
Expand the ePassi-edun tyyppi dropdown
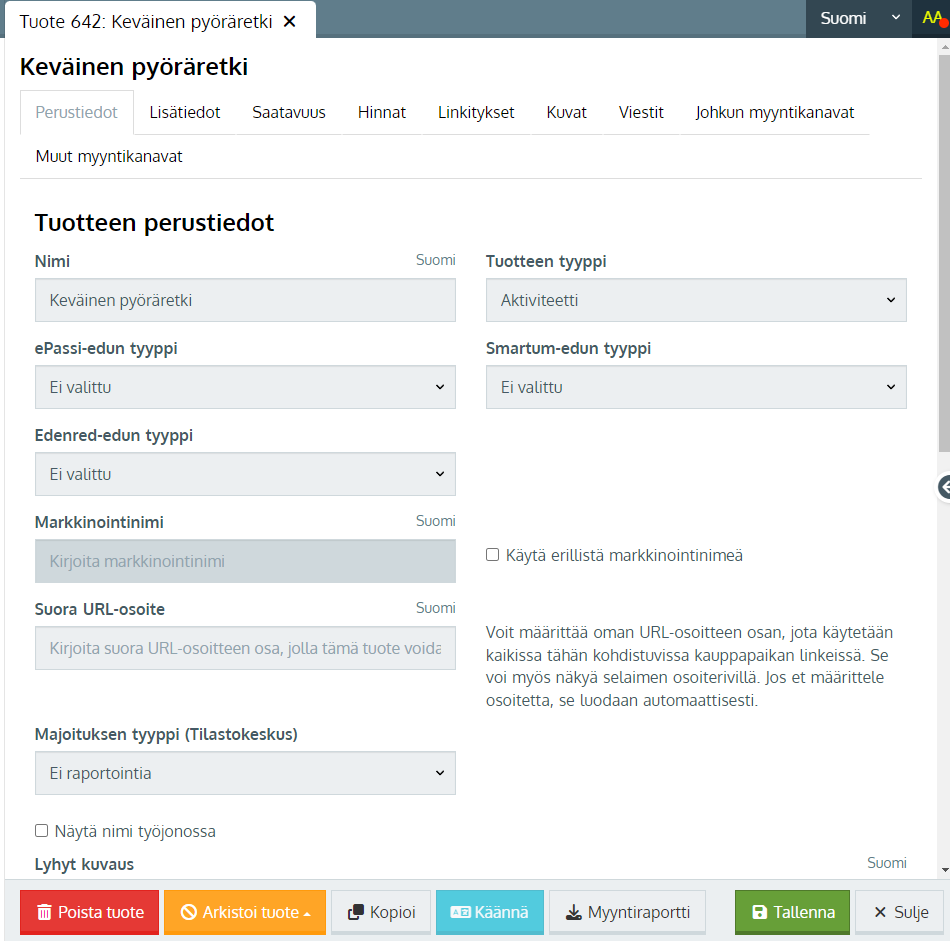point(245,387)
